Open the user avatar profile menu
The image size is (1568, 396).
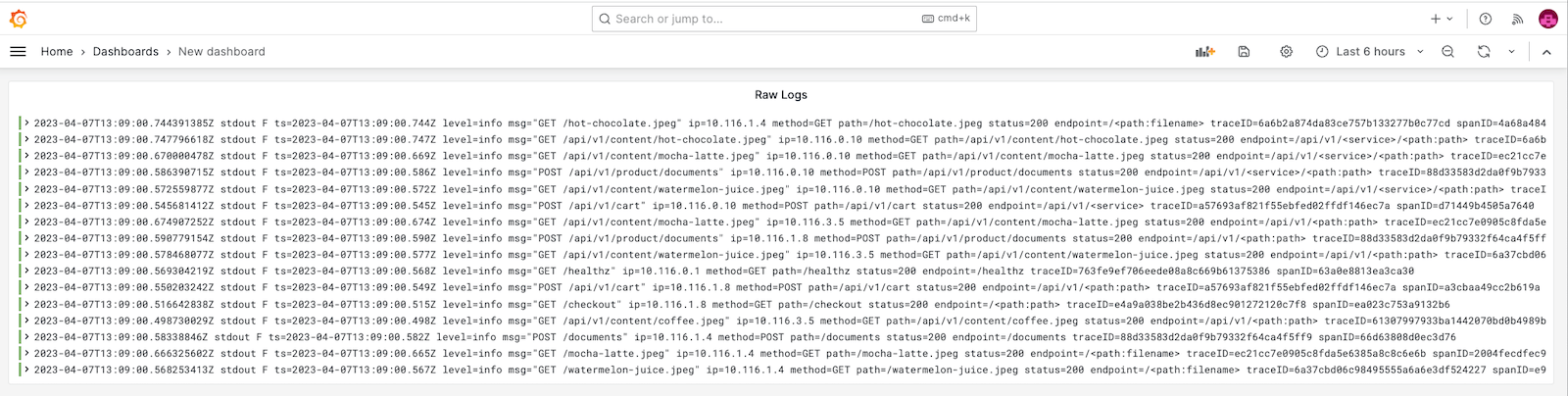pyautogui.click(x=1548, y=19)
